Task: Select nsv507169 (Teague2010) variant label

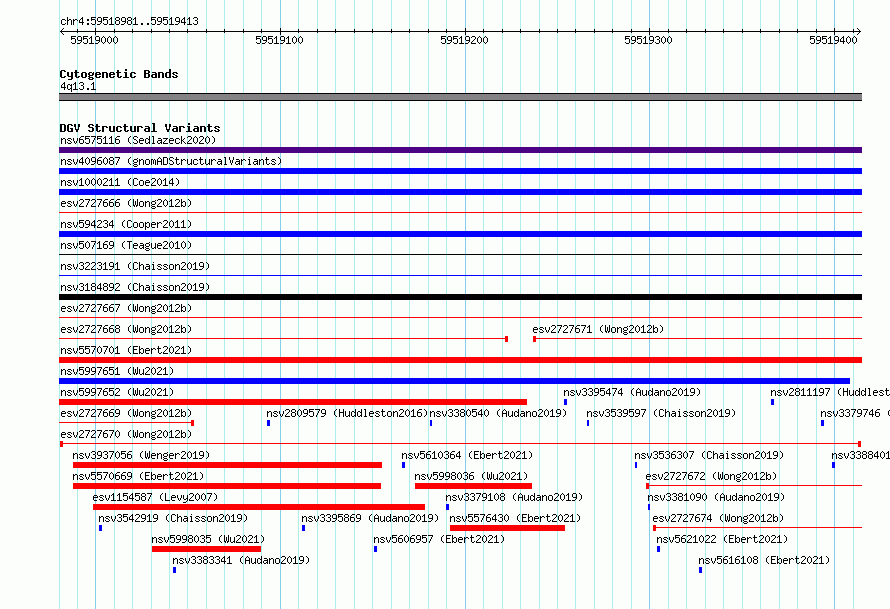Action: 126,245
